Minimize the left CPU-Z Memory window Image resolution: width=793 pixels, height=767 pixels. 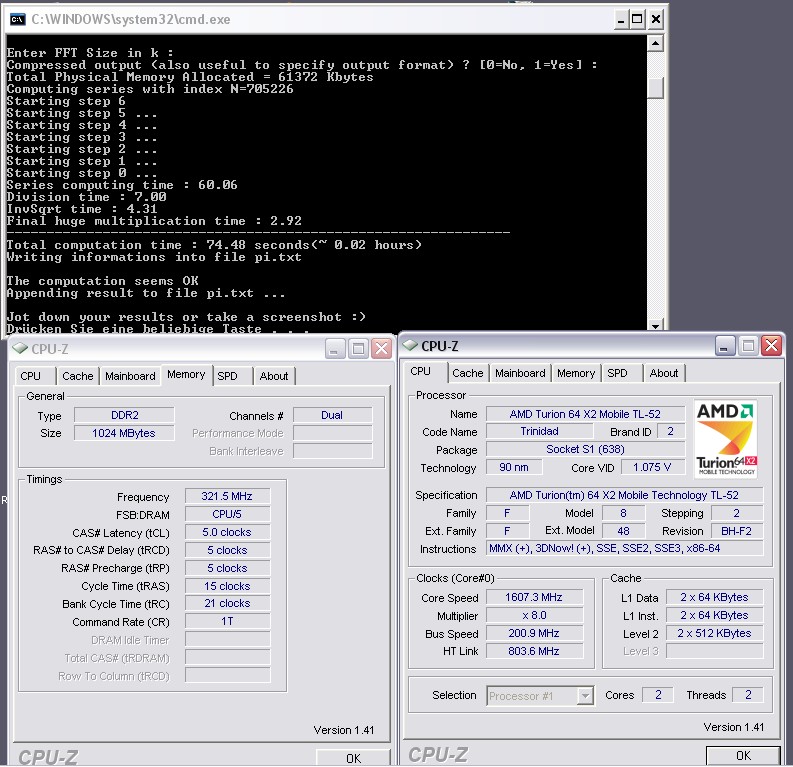click(334, 349)
